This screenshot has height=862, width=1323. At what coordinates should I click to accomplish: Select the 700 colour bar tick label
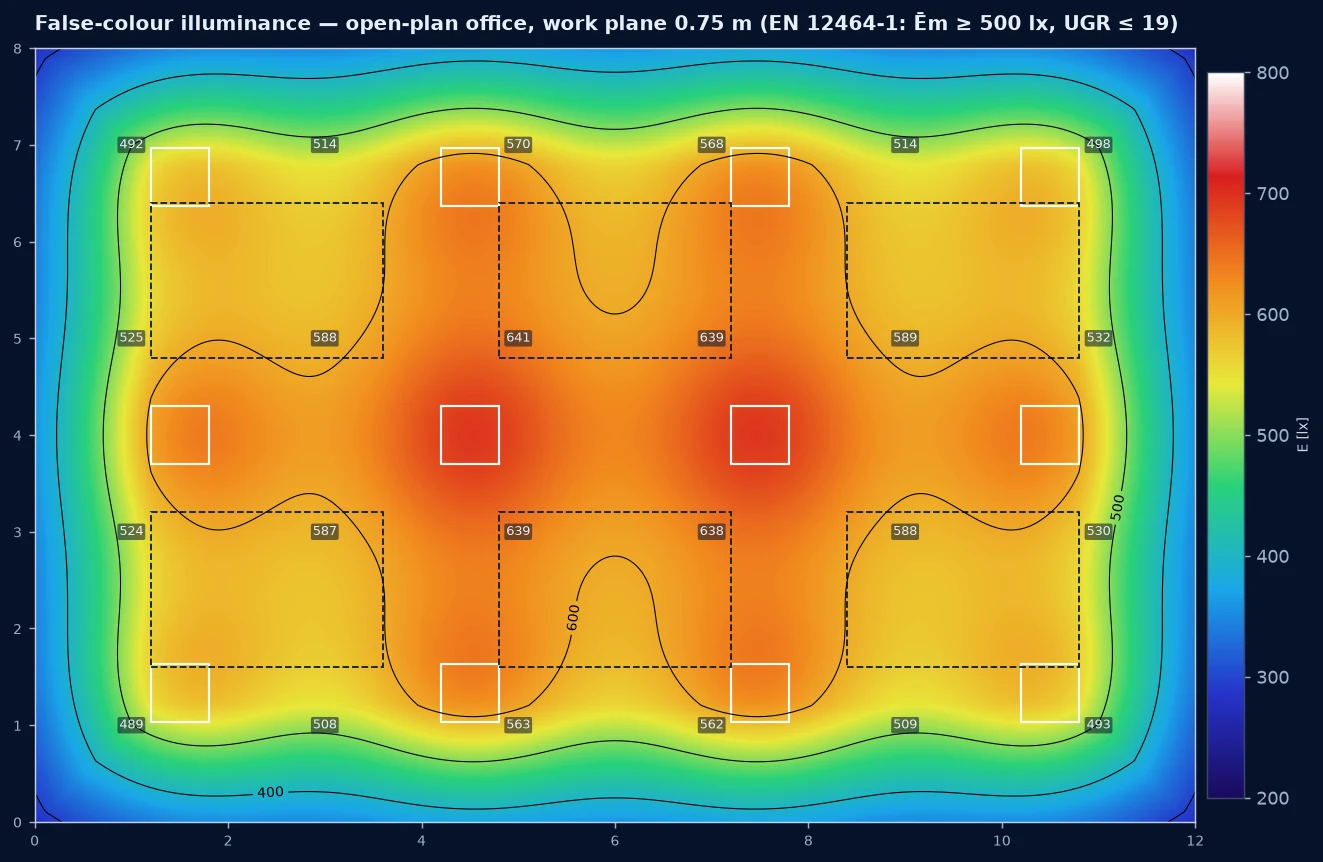click(x=1274, y=194)
